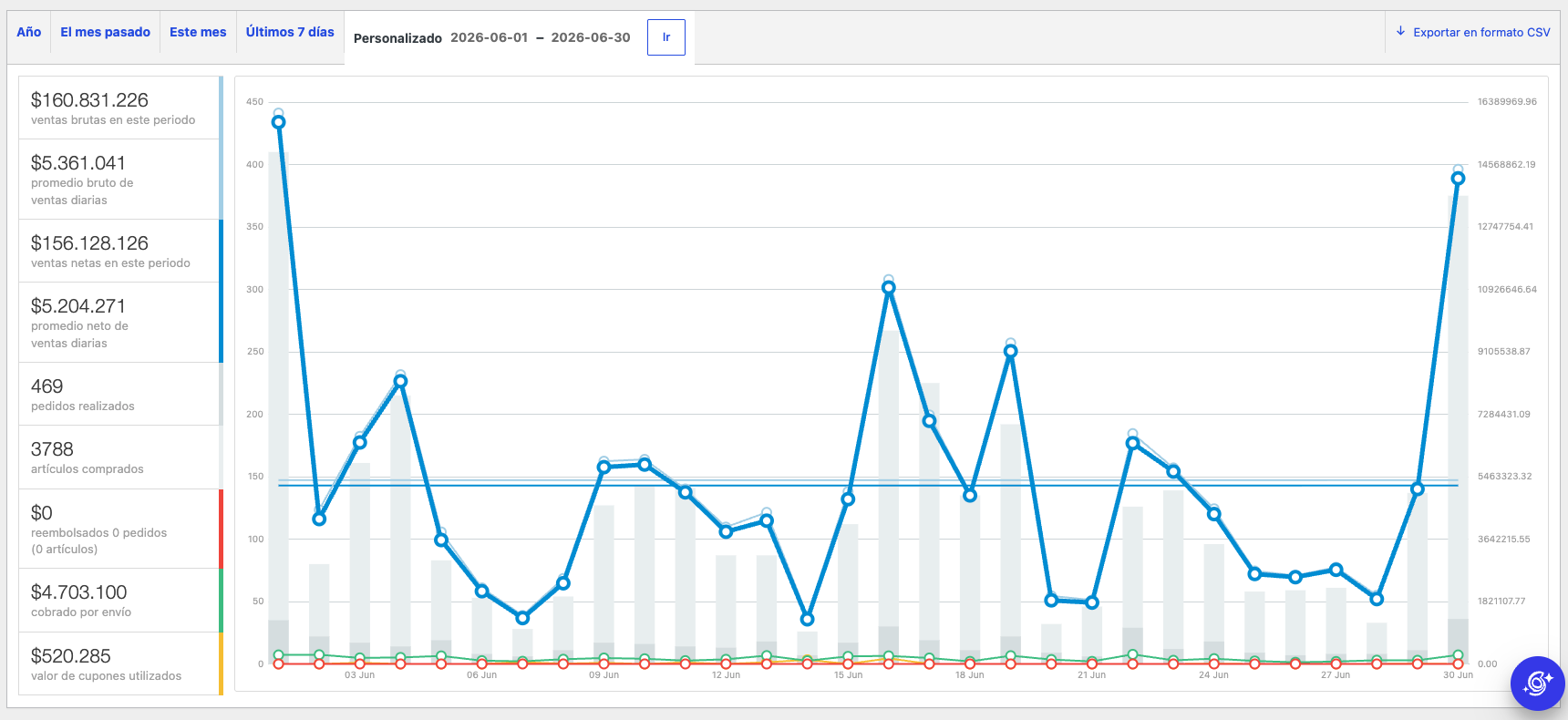Click the left axis value 200
Image resolution: width=1568 pixels, height=720 pixels.
[254, 415]
